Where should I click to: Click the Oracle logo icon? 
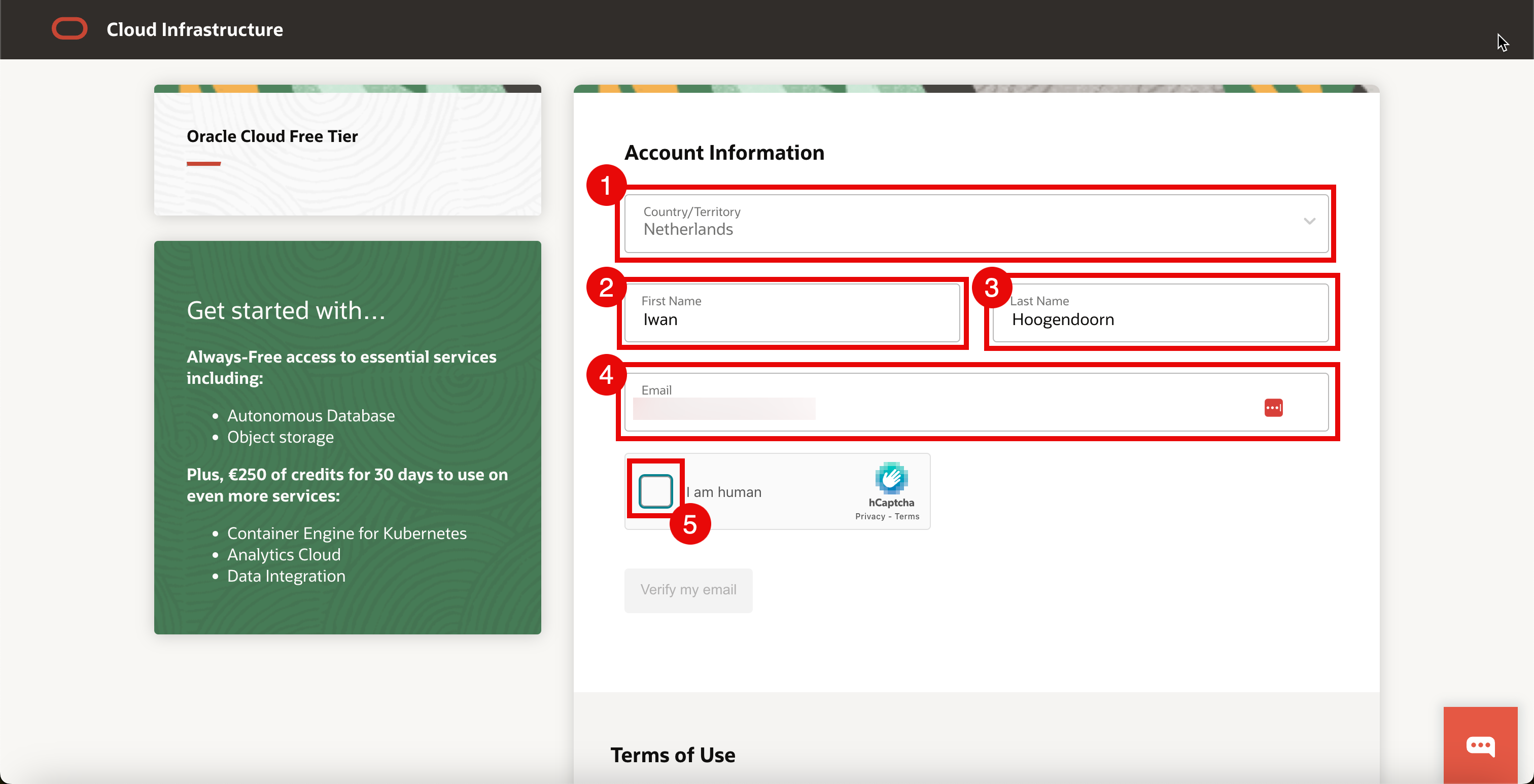[69, 28]
